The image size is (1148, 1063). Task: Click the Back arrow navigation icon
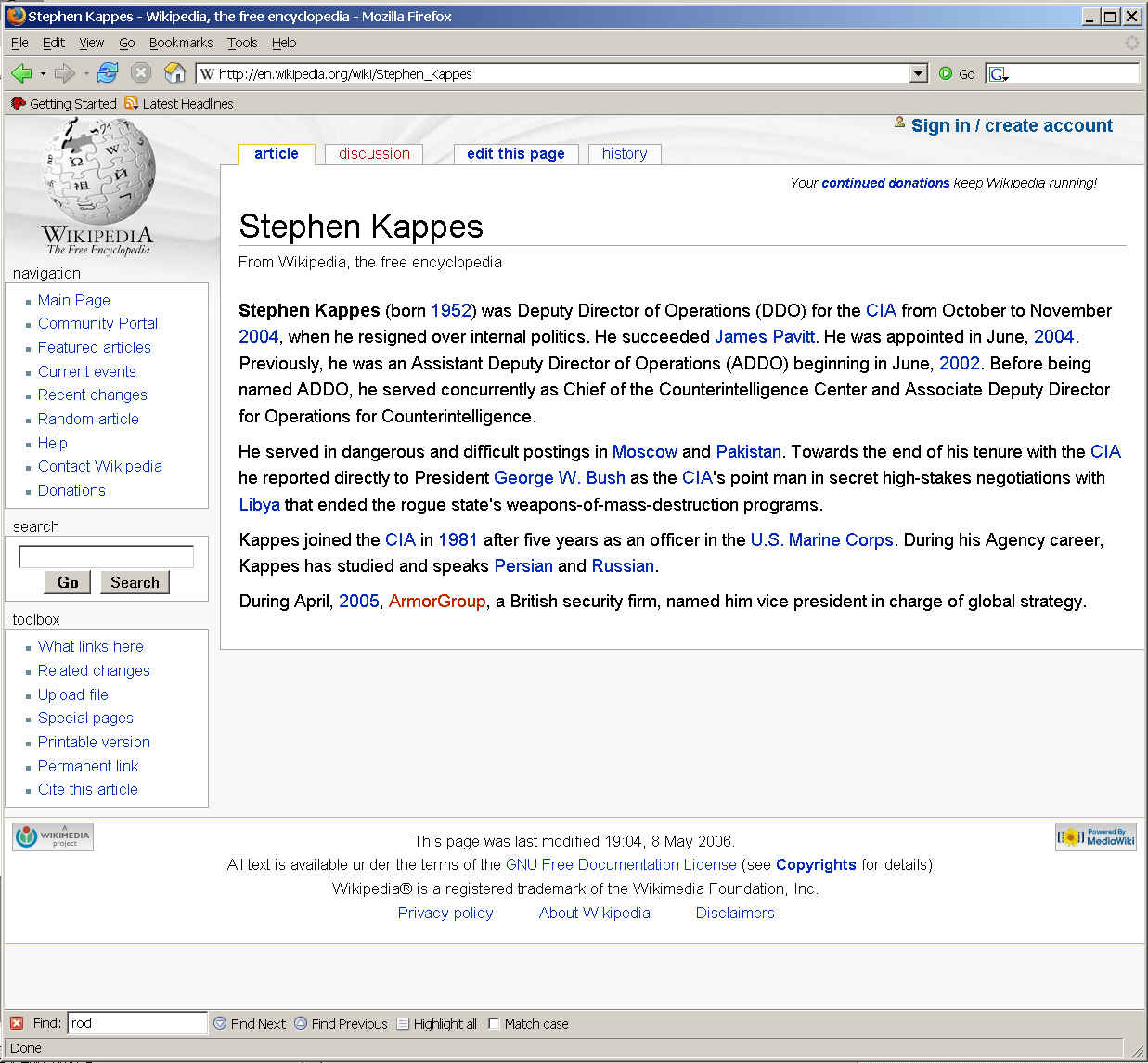click(x=20, y=73)
